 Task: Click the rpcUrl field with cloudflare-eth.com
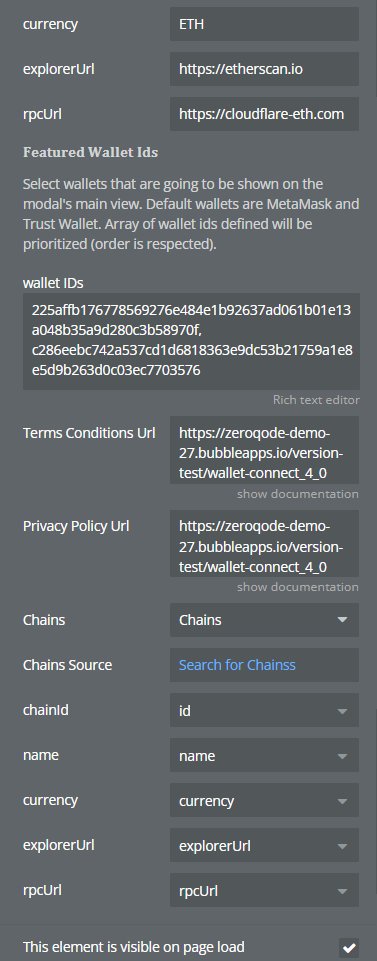tap(264, 114)
